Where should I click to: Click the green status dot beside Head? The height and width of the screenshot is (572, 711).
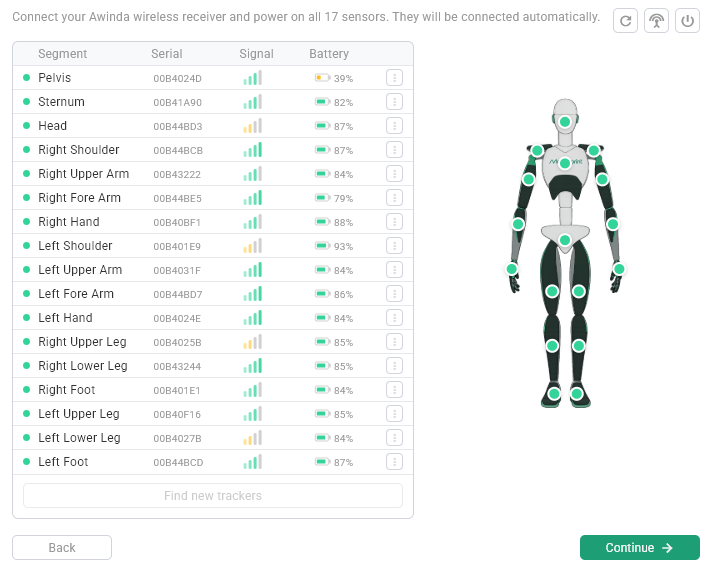click(x=26, y=126)
